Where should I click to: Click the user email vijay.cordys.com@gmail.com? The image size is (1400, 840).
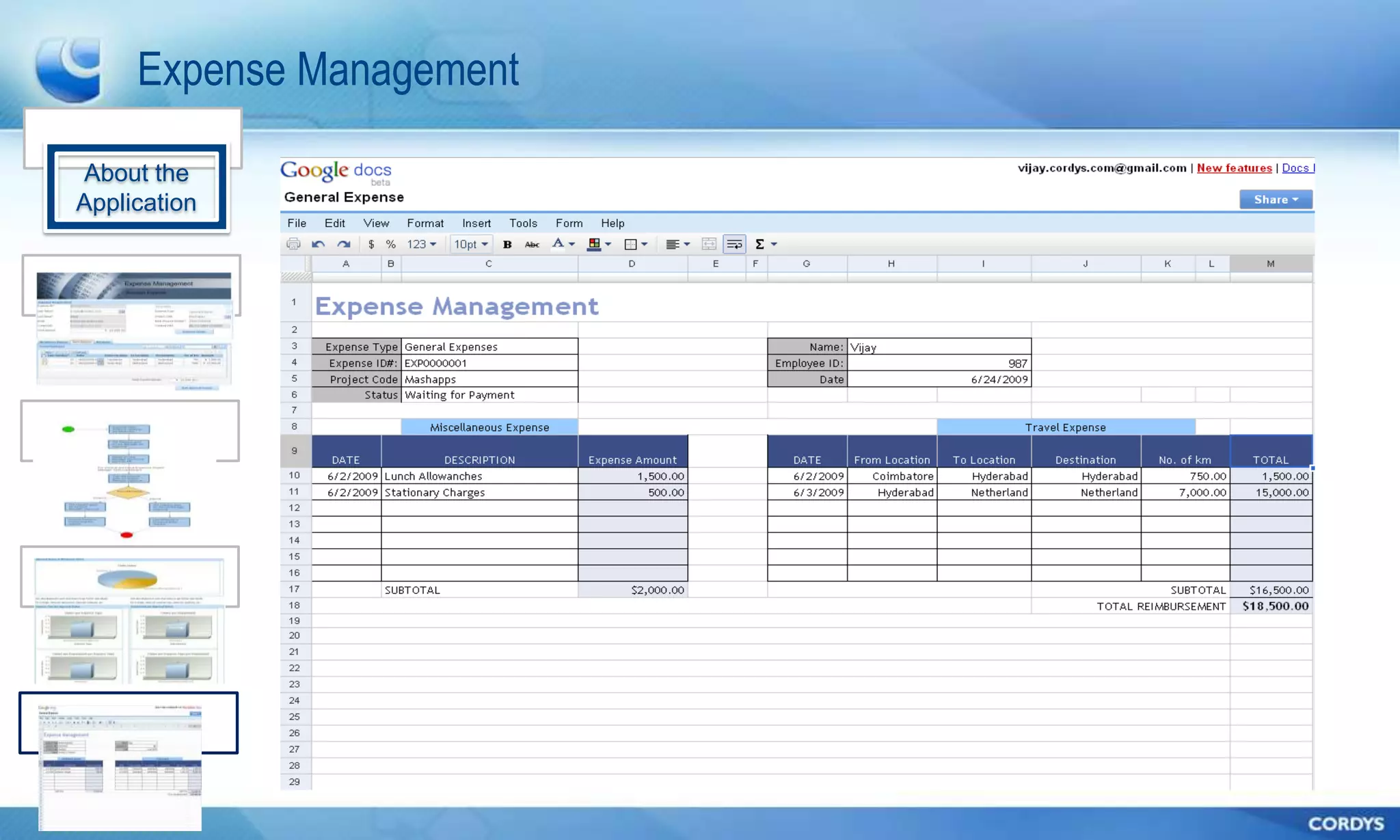pyautogui.click(x=1102, y=168)
